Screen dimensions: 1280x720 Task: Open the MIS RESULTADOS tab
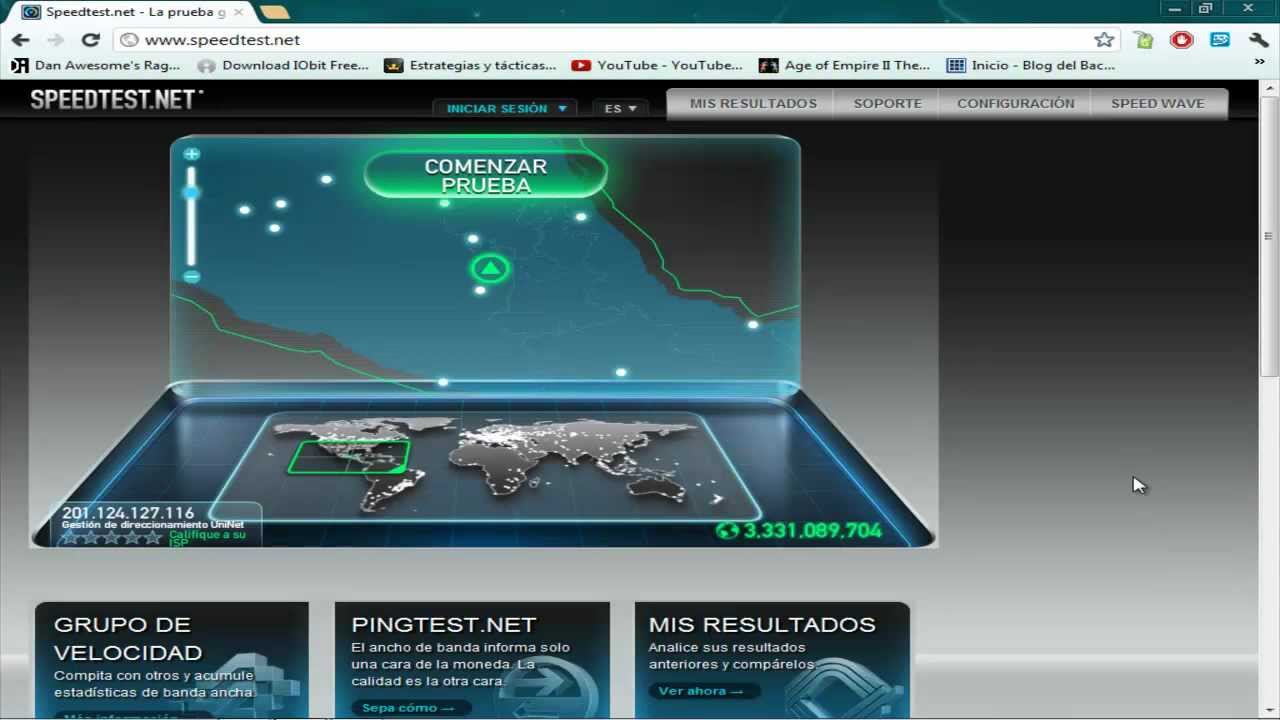pyautogui.click(x=753, y=103)
